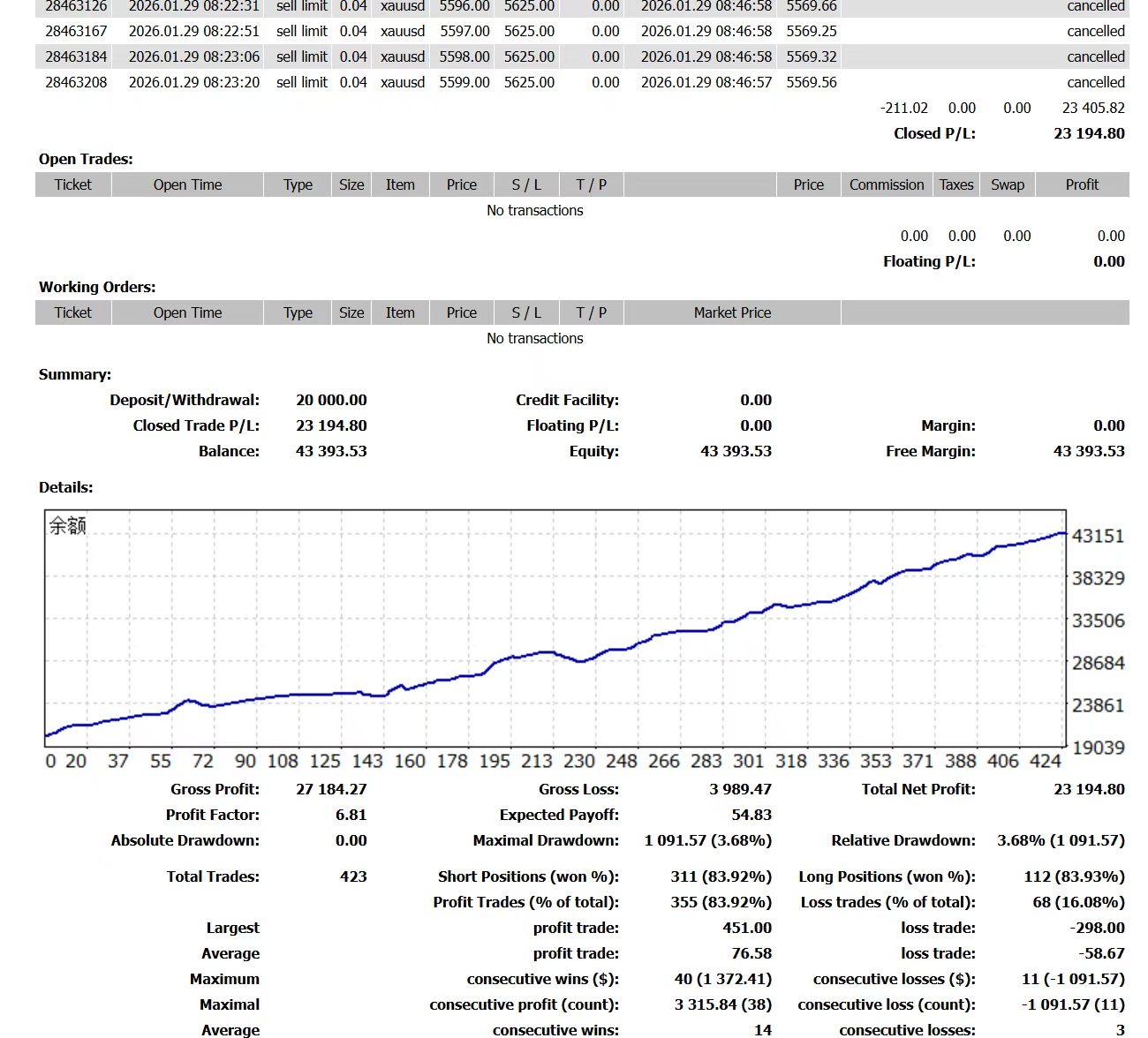Click ticket 28463184 in the orders list
Screen dimensions: 1148x1038
(76, 56)
